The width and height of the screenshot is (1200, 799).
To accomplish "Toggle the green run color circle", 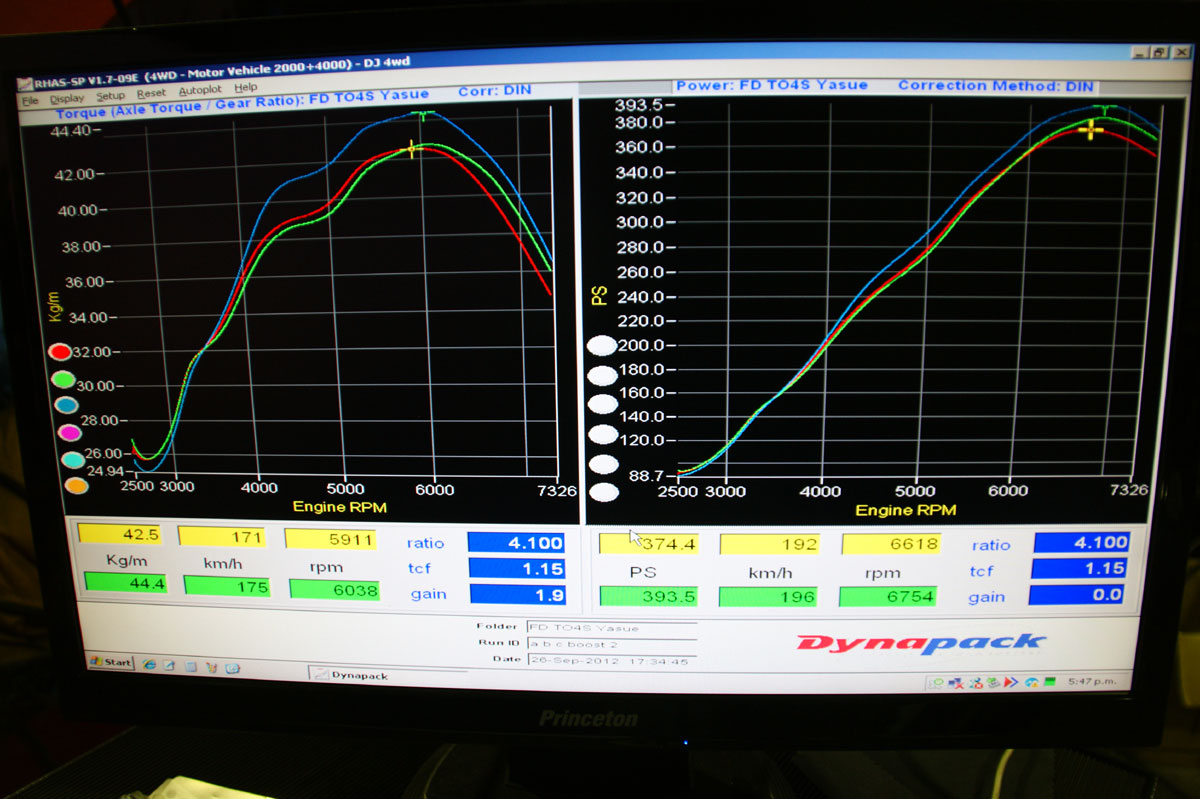I will (63, 379).
